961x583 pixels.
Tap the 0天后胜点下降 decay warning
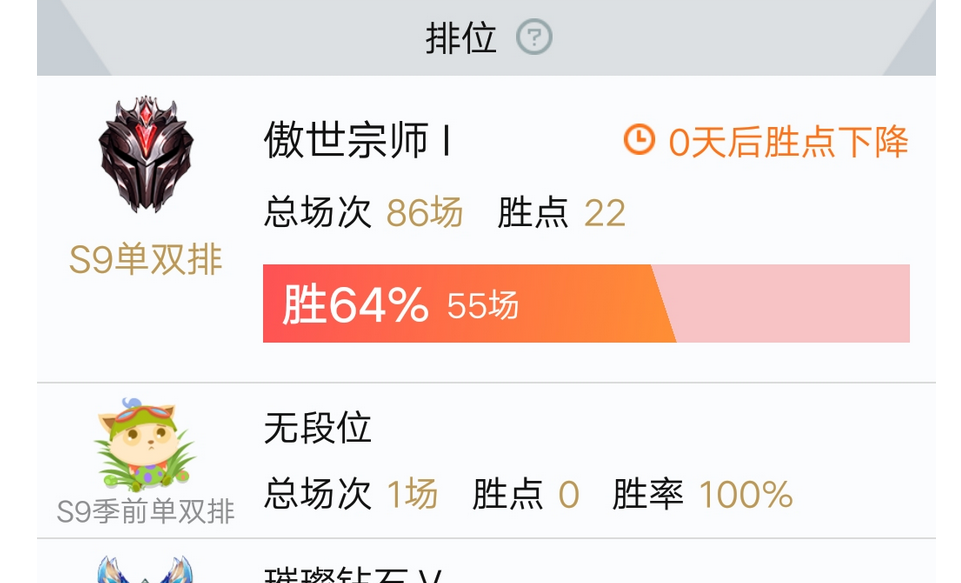(788, 142)
